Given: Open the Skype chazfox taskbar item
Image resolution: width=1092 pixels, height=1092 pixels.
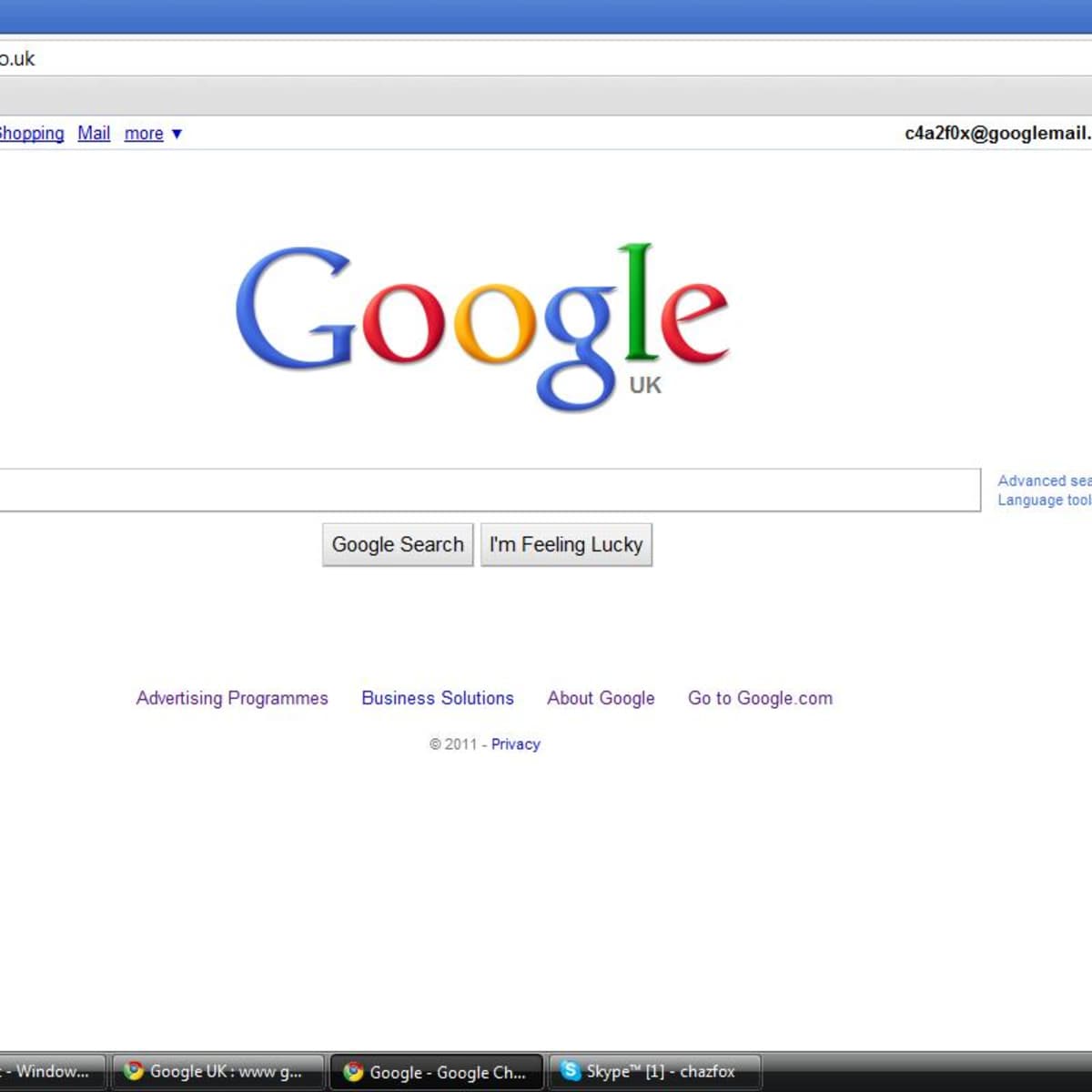Looking at the screenshot, I should coord(654,1071).
